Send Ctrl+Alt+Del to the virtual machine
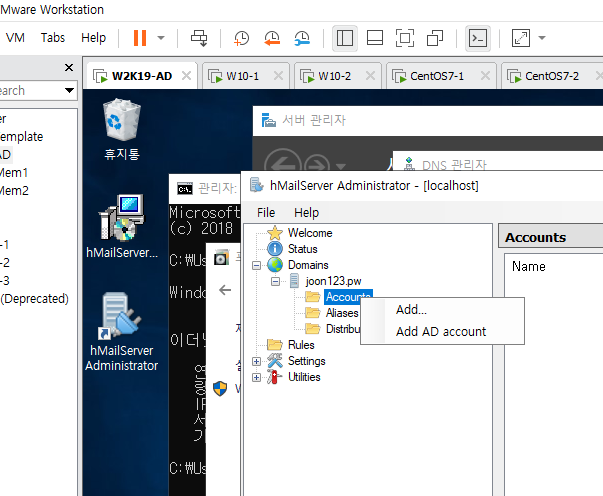Image resolution: width=603 pixels, height=496 pixels. [199, 38]
